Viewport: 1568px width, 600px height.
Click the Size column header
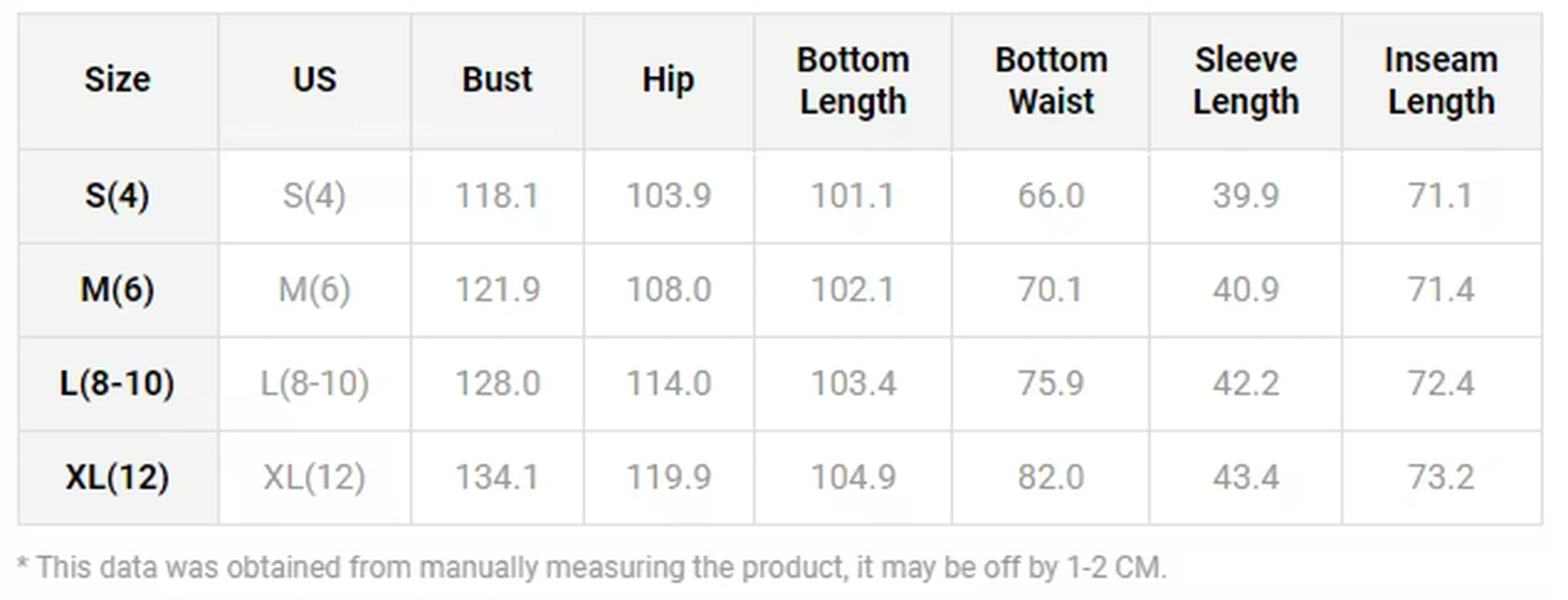(118, 80)
